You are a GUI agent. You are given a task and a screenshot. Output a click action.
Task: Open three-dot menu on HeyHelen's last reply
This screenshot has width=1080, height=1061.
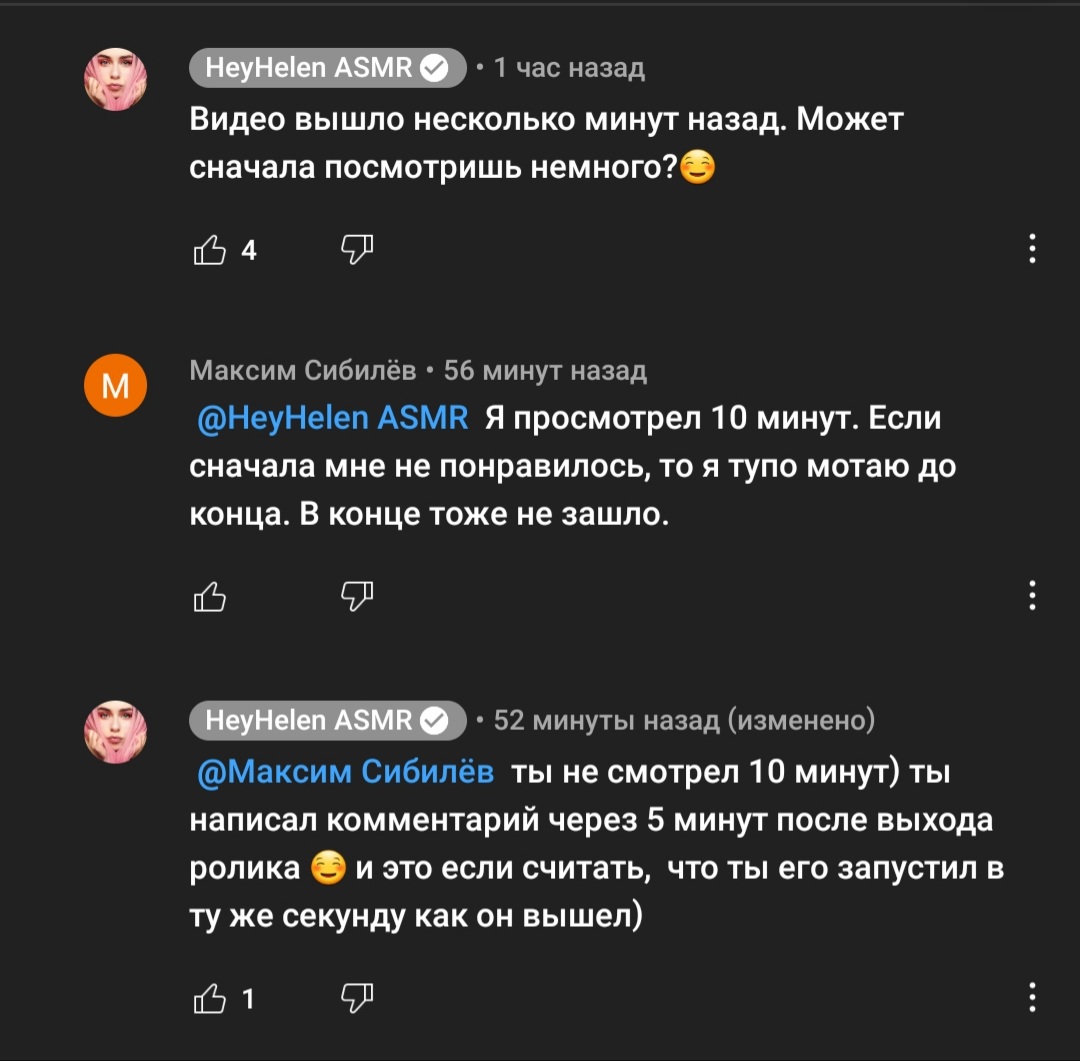[x=1032, y=996]
